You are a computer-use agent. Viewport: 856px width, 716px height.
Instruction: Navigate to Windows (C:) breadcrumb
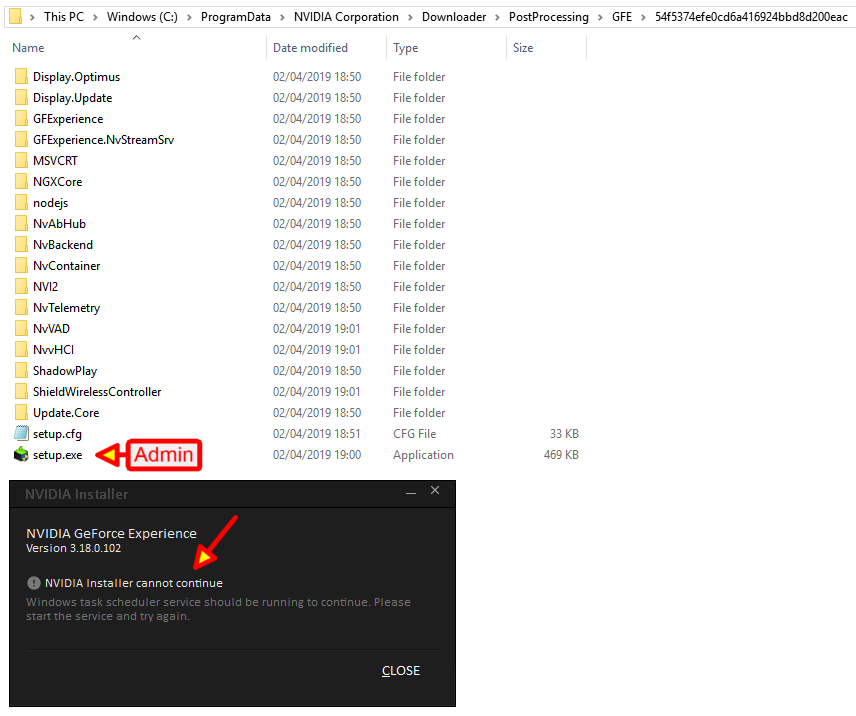point(142,17)
